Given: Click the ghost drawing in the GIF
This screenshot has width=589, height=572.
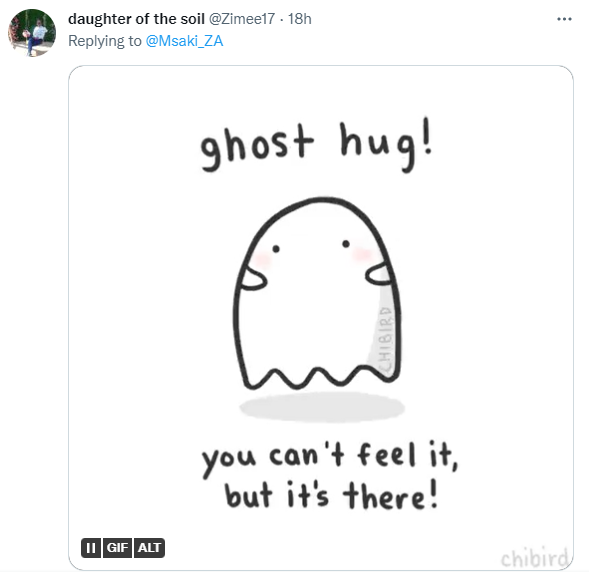Looking at the screenshot, I should [317, 293].
